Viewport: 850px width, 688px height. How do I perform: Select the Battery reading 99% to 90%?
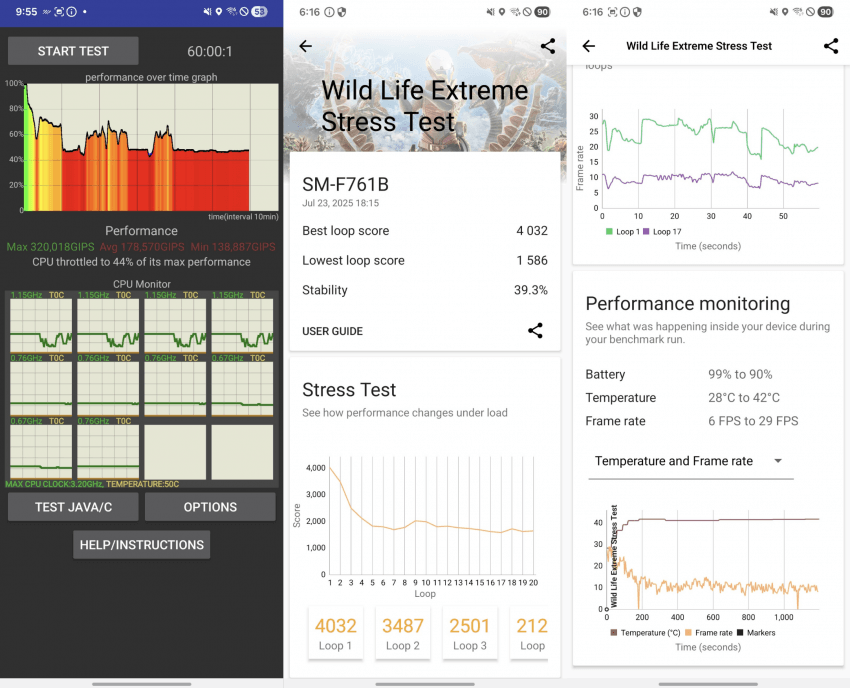point(740,375)
